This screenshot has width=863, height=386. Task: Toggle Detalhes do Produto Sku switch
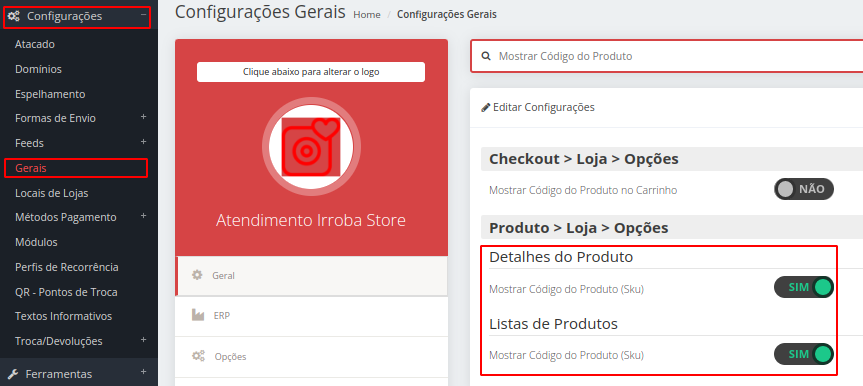tap(804, 287)
